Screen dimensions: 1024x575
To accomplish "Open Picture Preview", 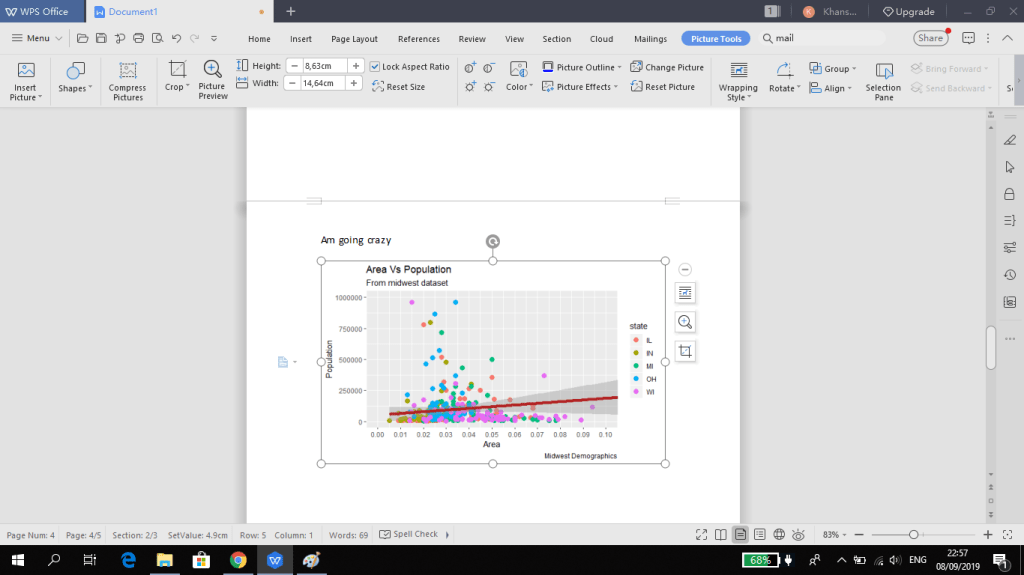I will tap(212, 72).
